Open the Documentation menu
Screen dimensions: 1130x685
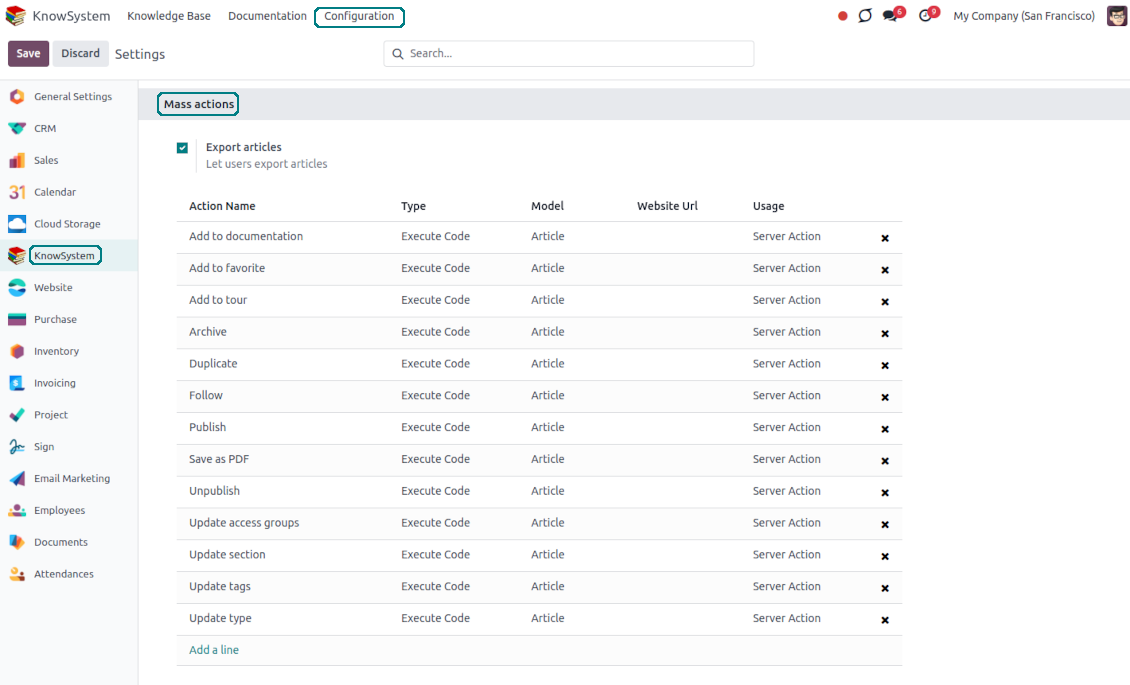[267, 16]
